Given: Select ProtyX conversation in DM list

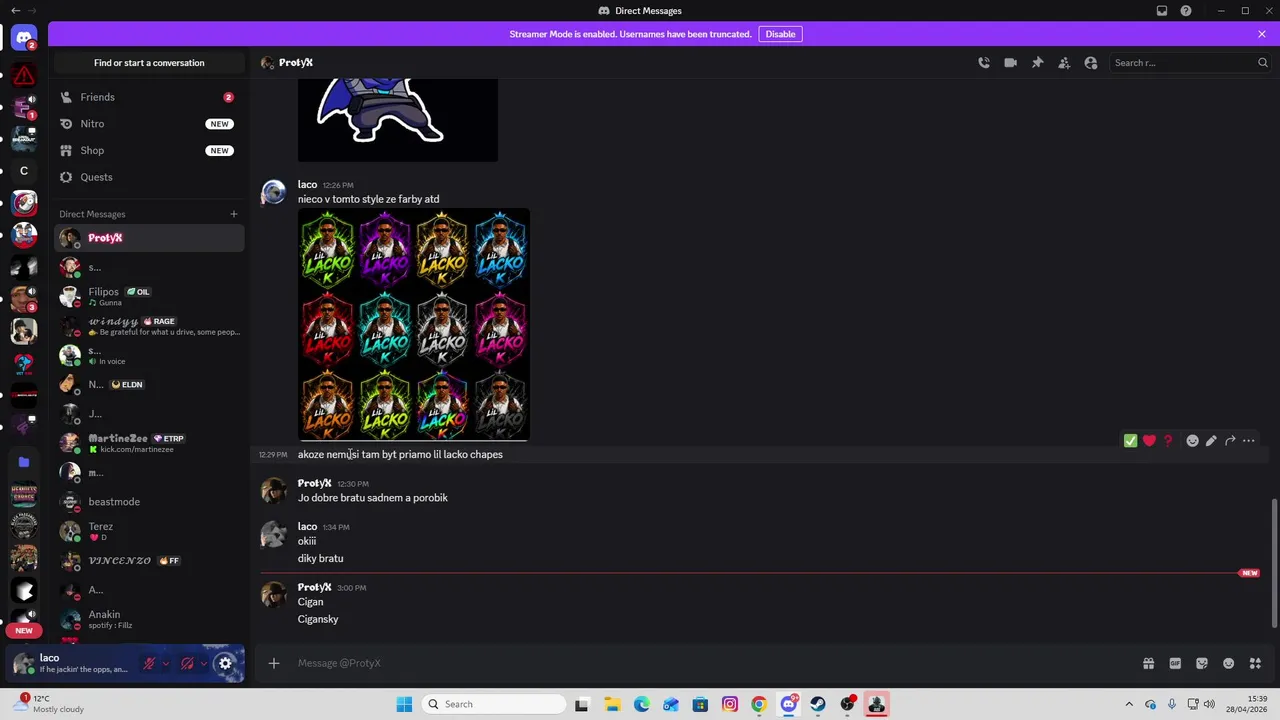Looking at the screenshot, I should (149, 238).
